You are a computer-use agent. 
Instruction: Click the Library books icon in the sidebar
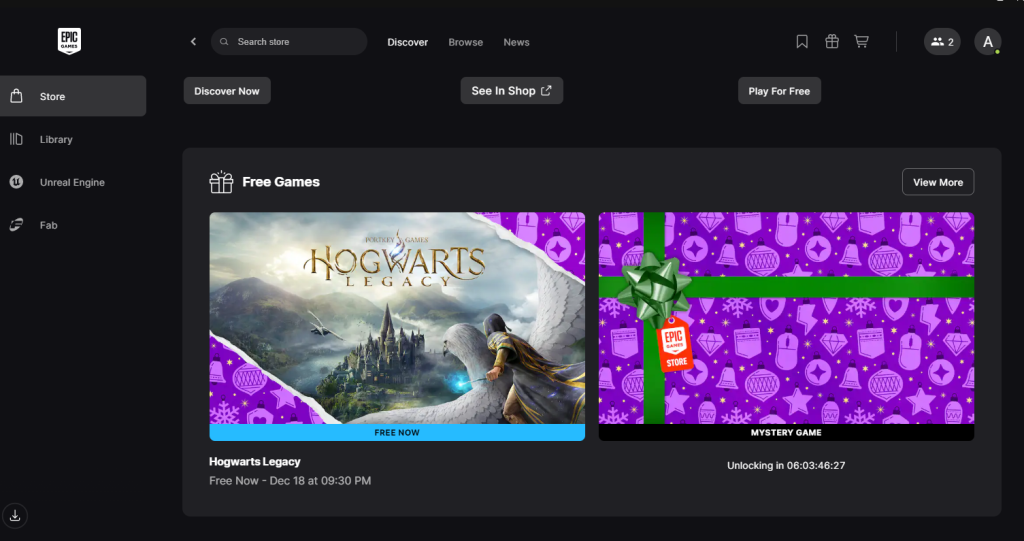pyautogui.click(x=16, y=139)
